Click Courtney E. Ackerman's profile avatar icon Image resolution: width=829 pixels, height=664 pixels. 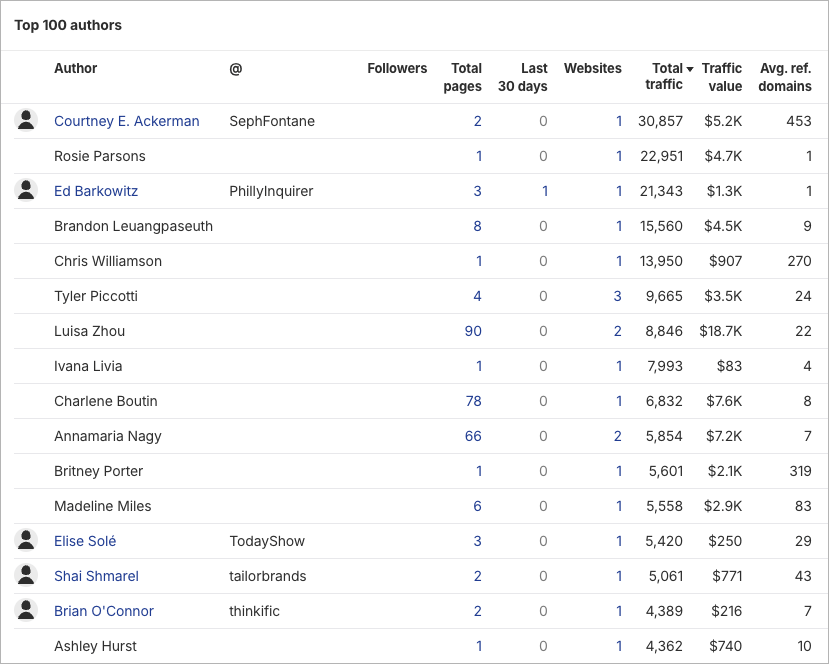(26, 120)
